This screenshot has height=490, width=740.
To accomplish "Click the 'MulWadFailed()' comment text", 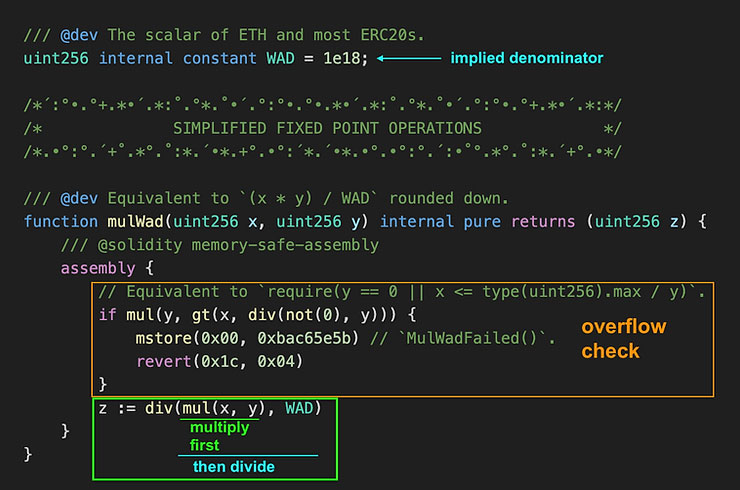I will pos(472,338).
